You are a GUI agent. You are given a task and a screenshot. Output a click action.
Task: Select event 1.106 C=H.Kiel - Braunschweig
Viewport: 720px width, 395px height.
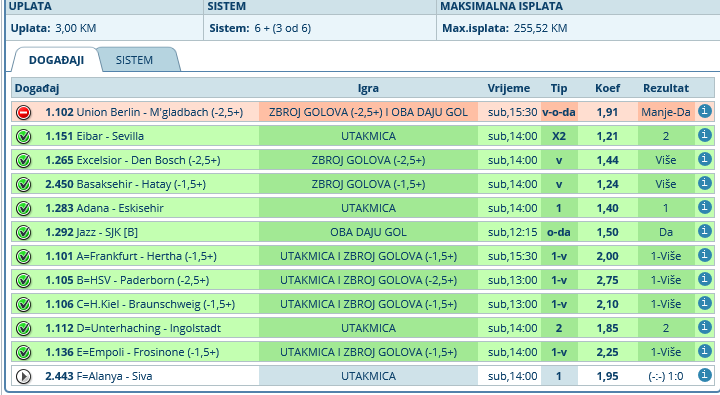click(140, 304)
